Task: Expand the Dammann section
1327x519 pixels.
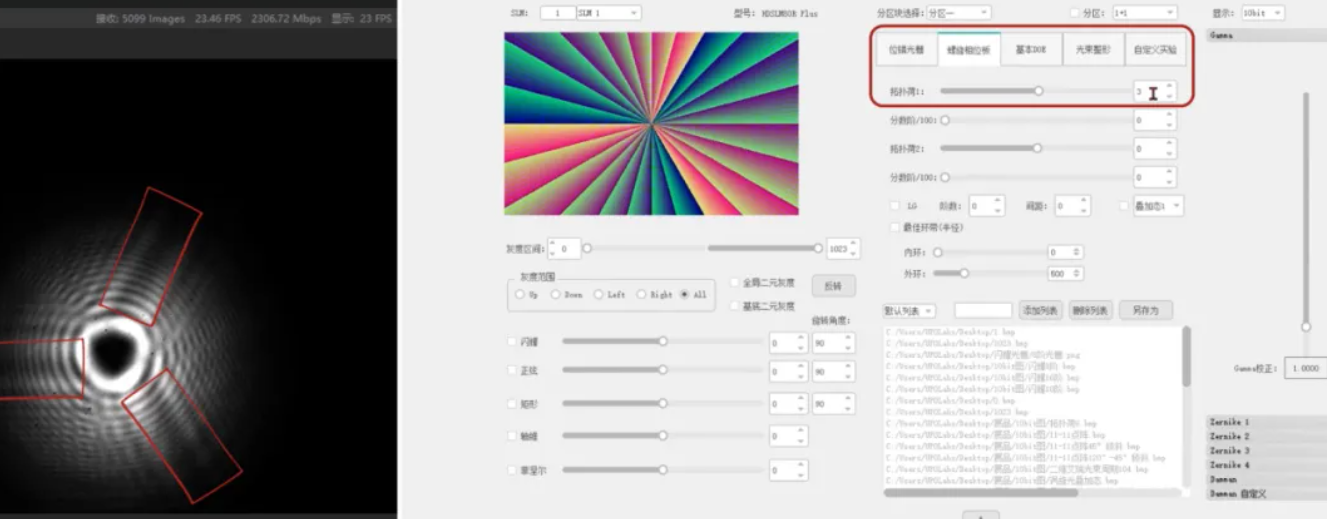Action: coord(1266,479)
